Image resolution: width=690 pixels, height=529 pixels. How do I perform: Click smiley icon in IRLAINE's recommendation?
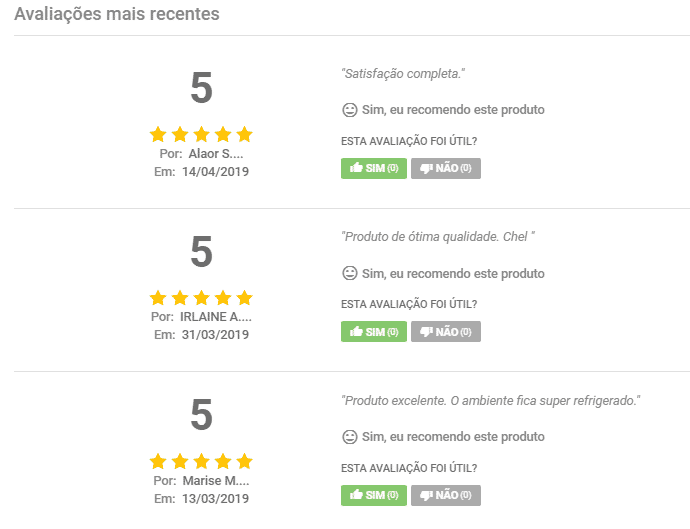350,273
